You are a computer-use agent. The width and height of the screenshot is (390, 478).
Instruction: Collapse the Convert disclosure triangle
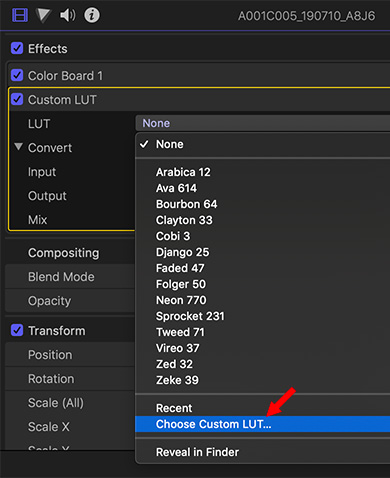pos(19,147)
